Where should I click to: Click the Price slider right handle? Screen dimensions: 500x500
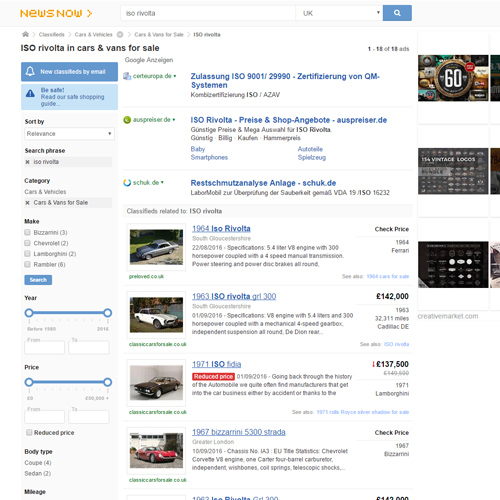[x=107, y=382]
